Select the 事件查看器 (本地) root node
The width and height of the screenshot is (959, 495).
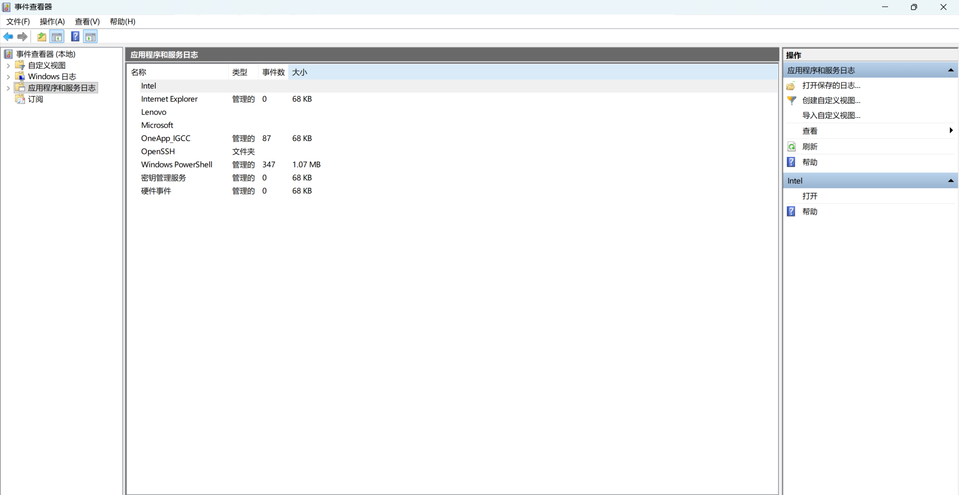click(46, 54)
